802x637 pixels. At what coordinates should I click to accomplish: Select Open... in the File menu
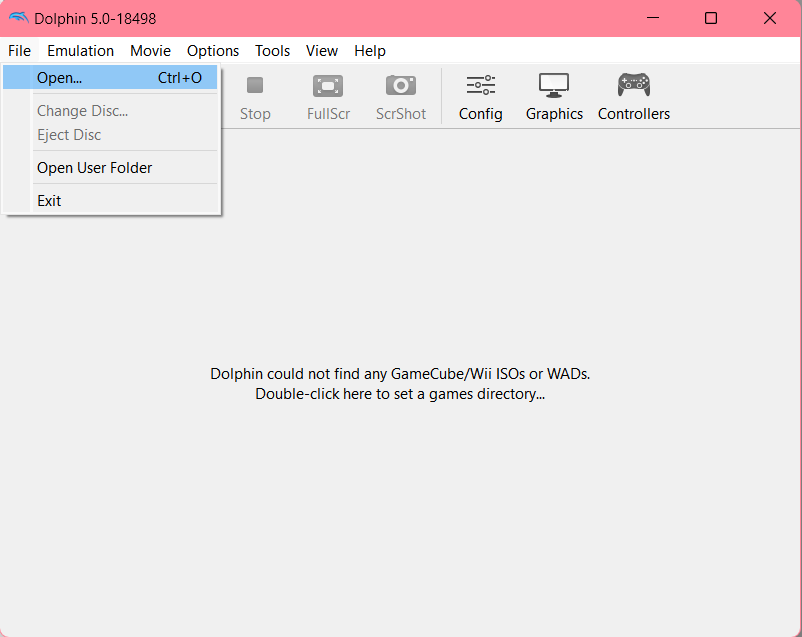(110, 78)
